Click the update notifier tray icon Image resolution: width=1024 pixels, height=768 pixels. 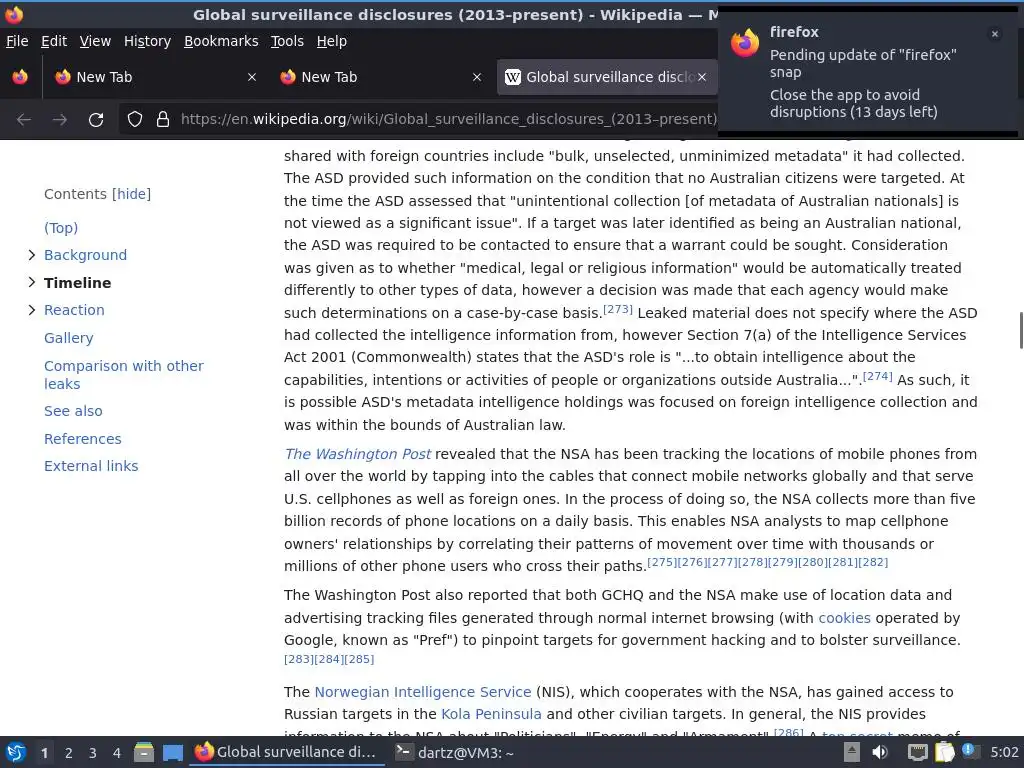click(969, 751)
